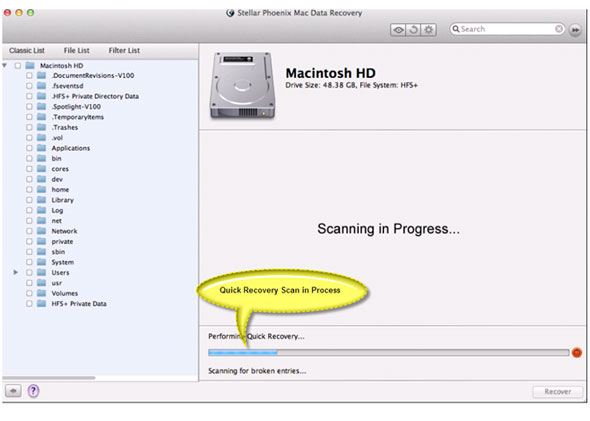This screenshot has height=421, width=590.
Task: Stop the scan with red stop button
Action: (x=577, y=353)
